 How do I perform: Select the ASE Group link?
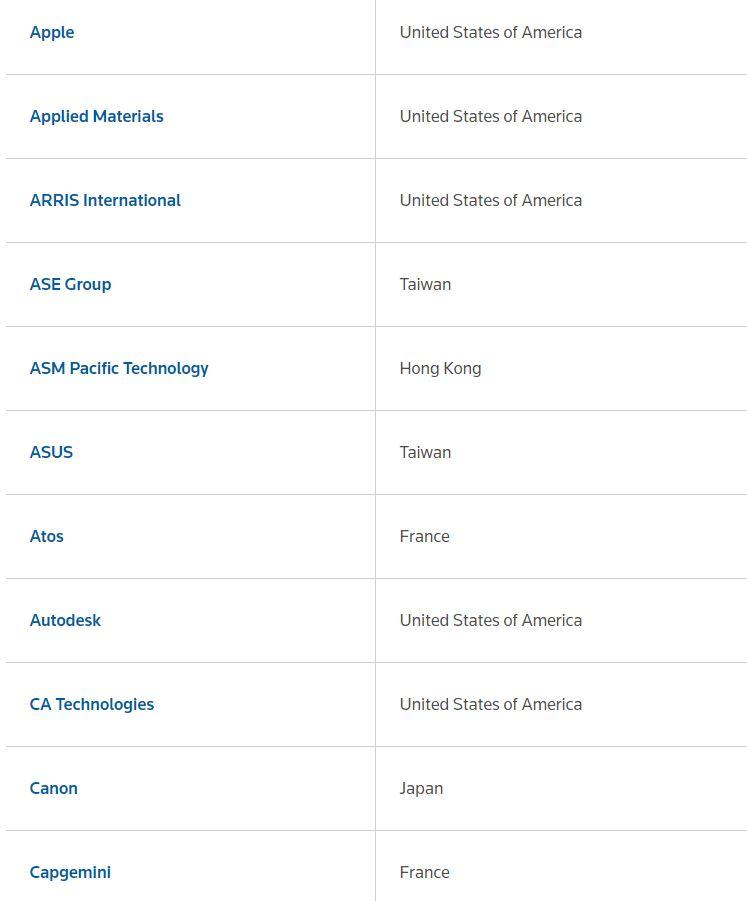[70, 284]
